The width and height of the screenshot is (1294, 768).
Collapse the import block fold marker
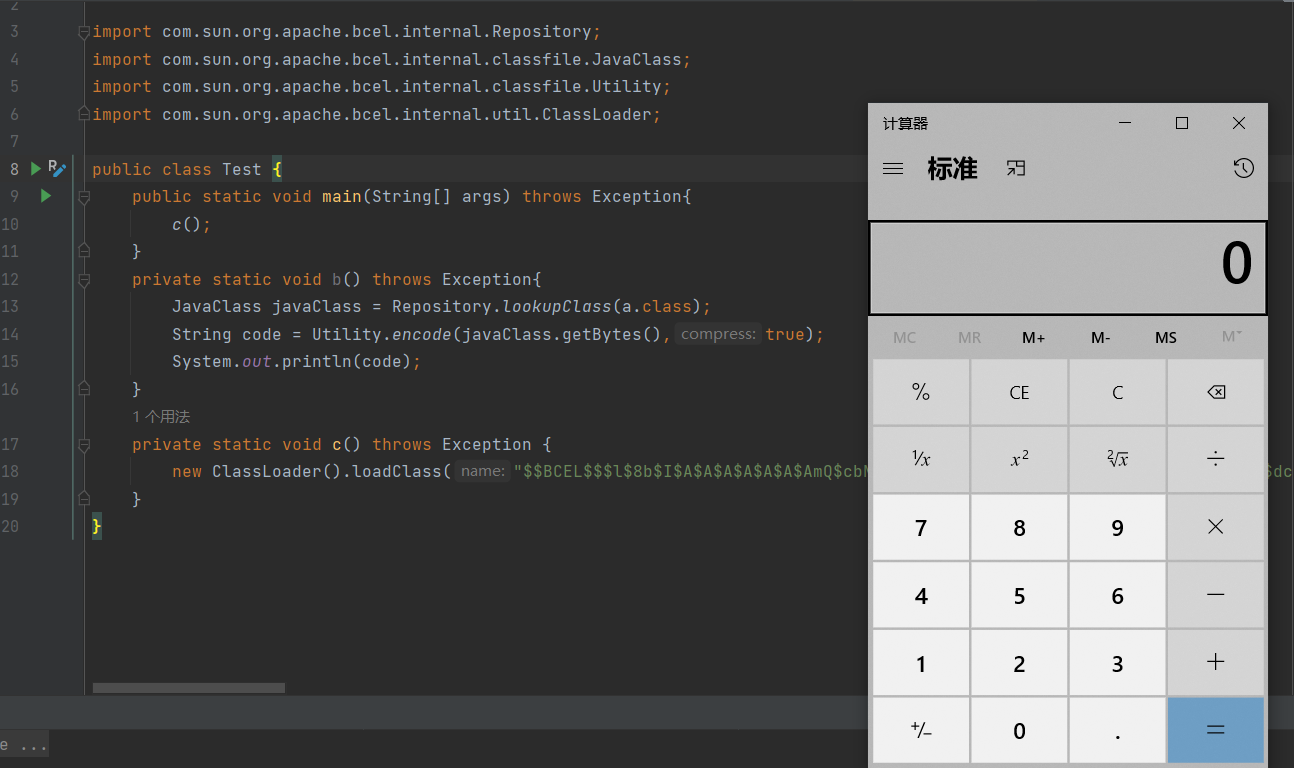[84, 32]
